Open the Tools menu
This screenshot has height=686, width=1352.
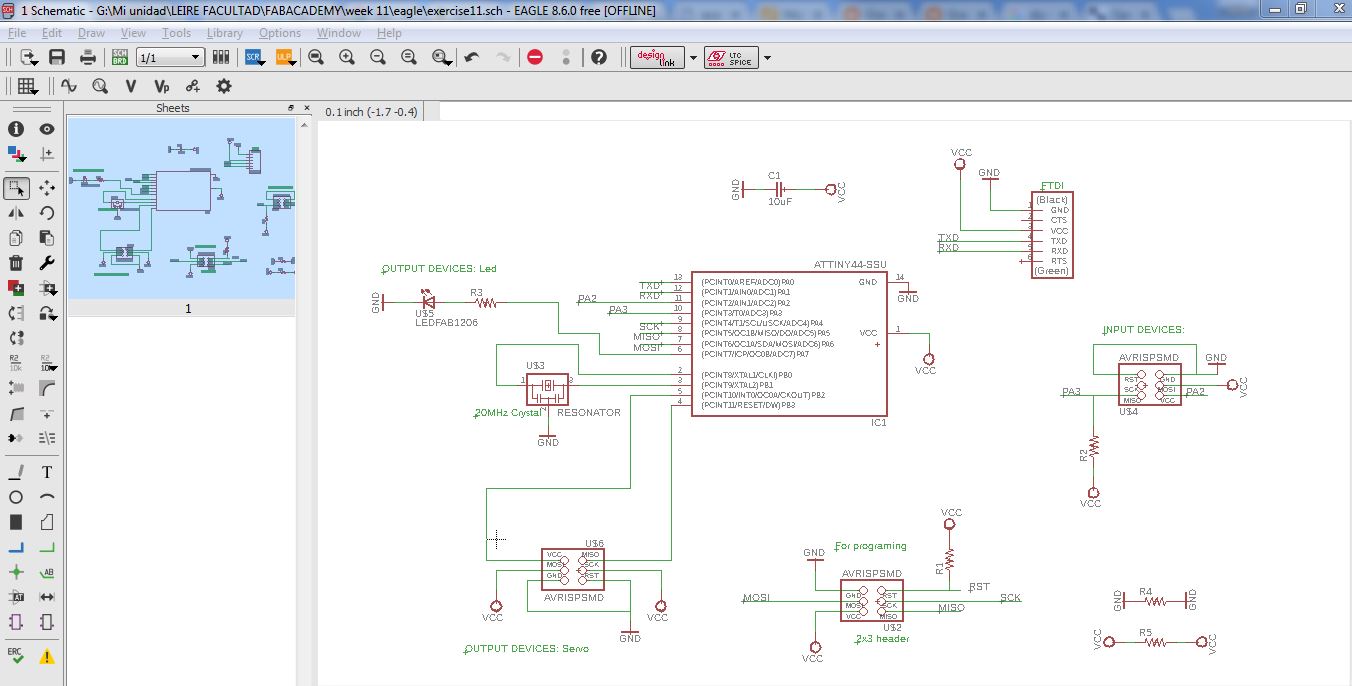[176, 33]
